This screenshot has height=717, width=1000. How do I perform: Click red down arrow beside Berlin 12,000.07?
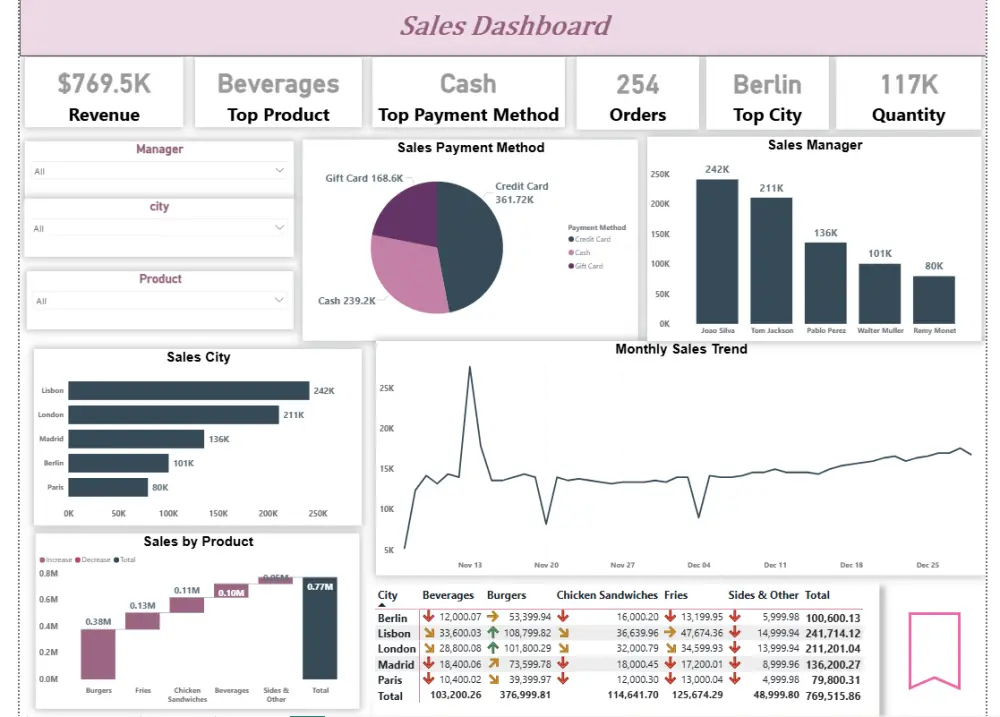429,617
